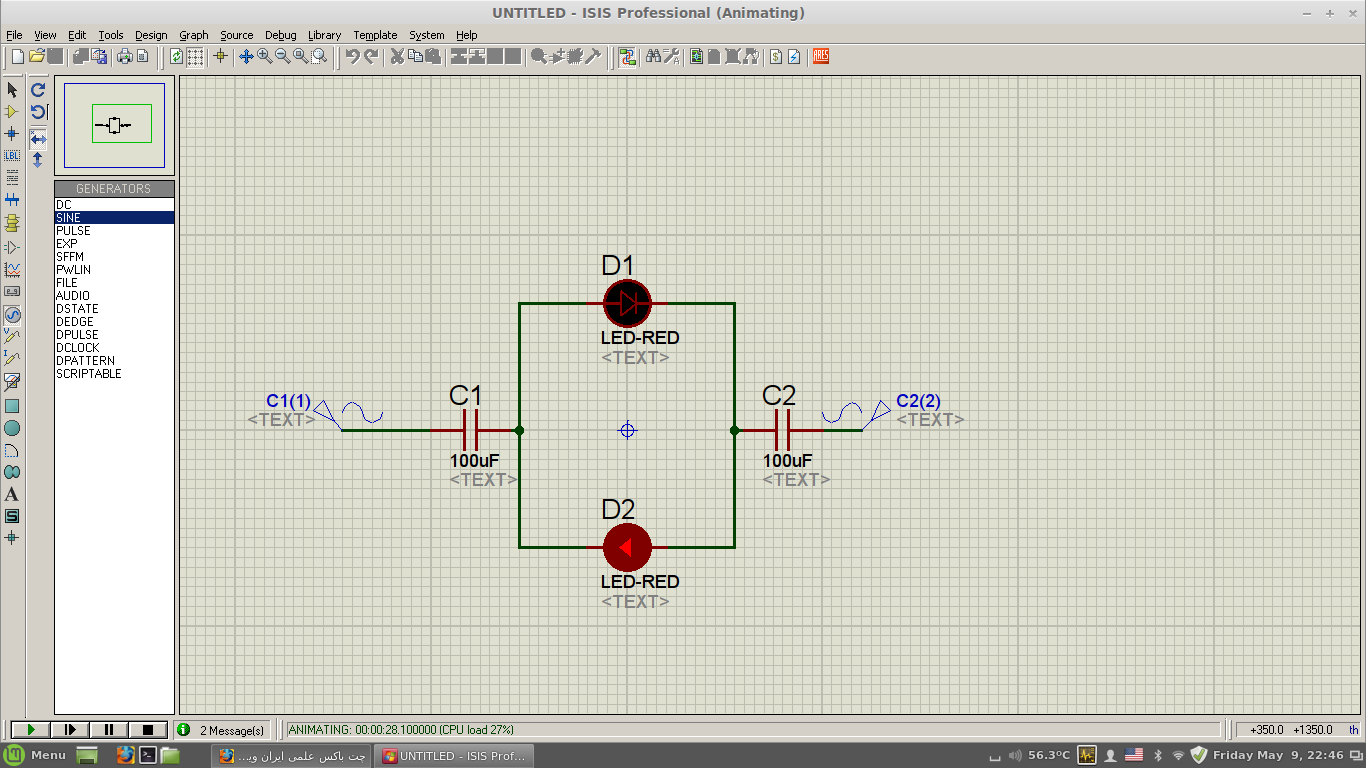Select the 2D text tool
This screenshot has width=1366, height=768.
(x=12, y=494)
